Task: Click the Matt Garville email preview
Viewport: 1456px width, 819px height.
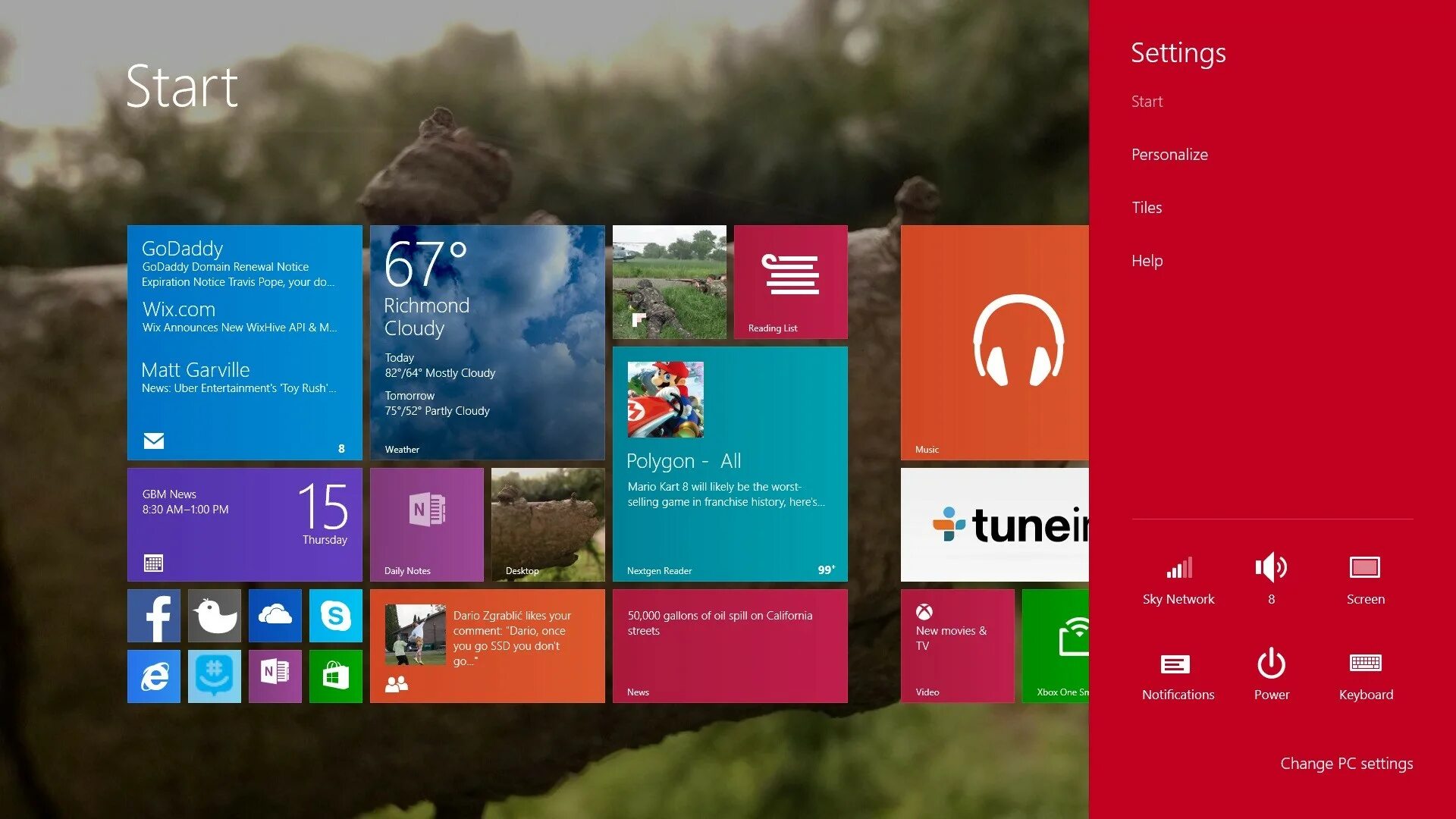Action: coord(239,378)
